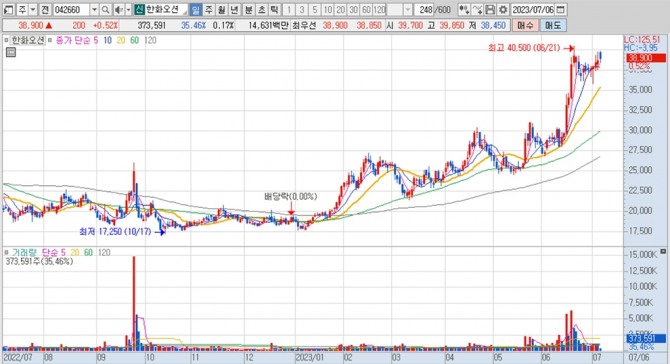Toggle the small square before 종가 단순 legend
This screenshot has width=670, height=364.
[x=50, y=40]
